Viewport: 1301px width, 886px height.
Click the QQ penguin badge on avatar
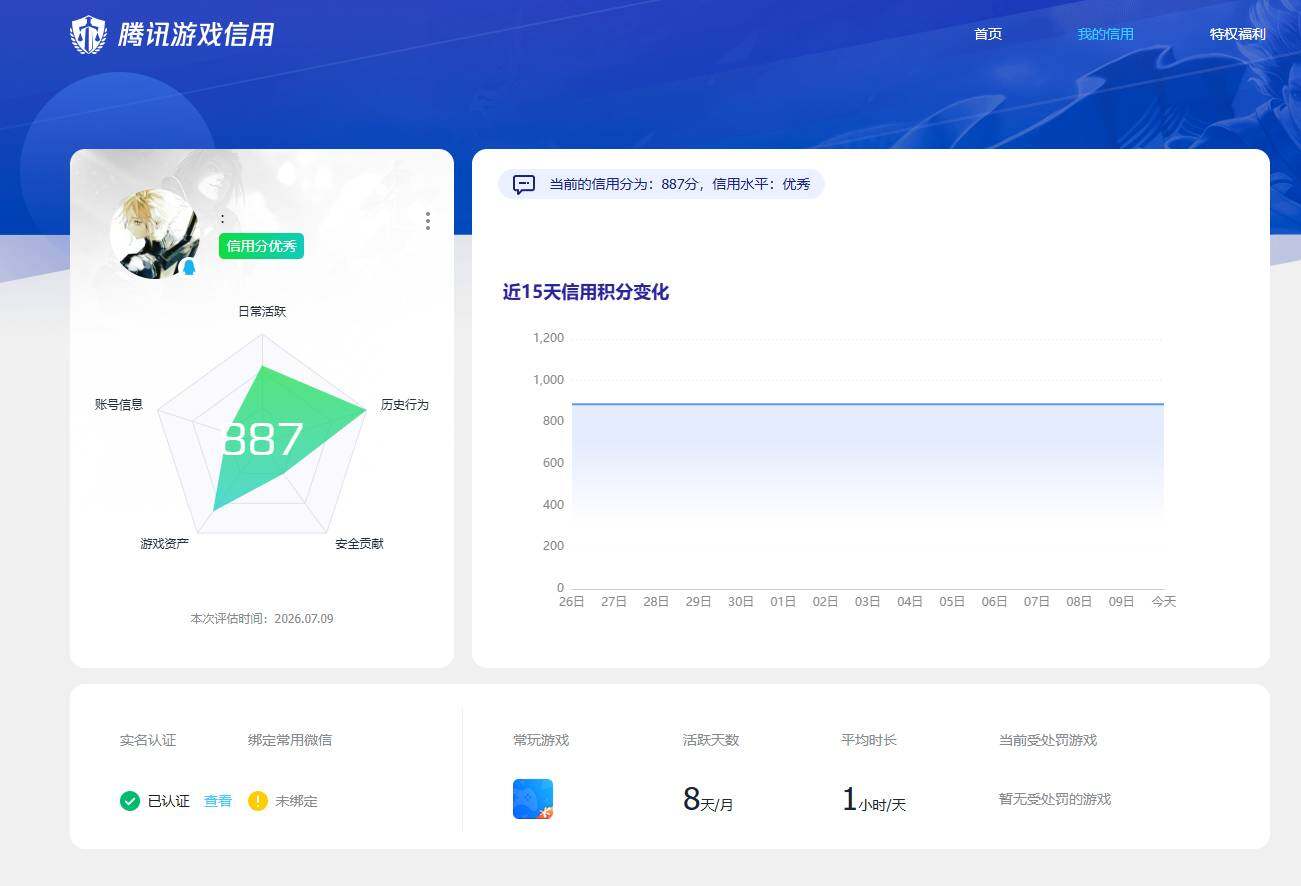point(188,266)
